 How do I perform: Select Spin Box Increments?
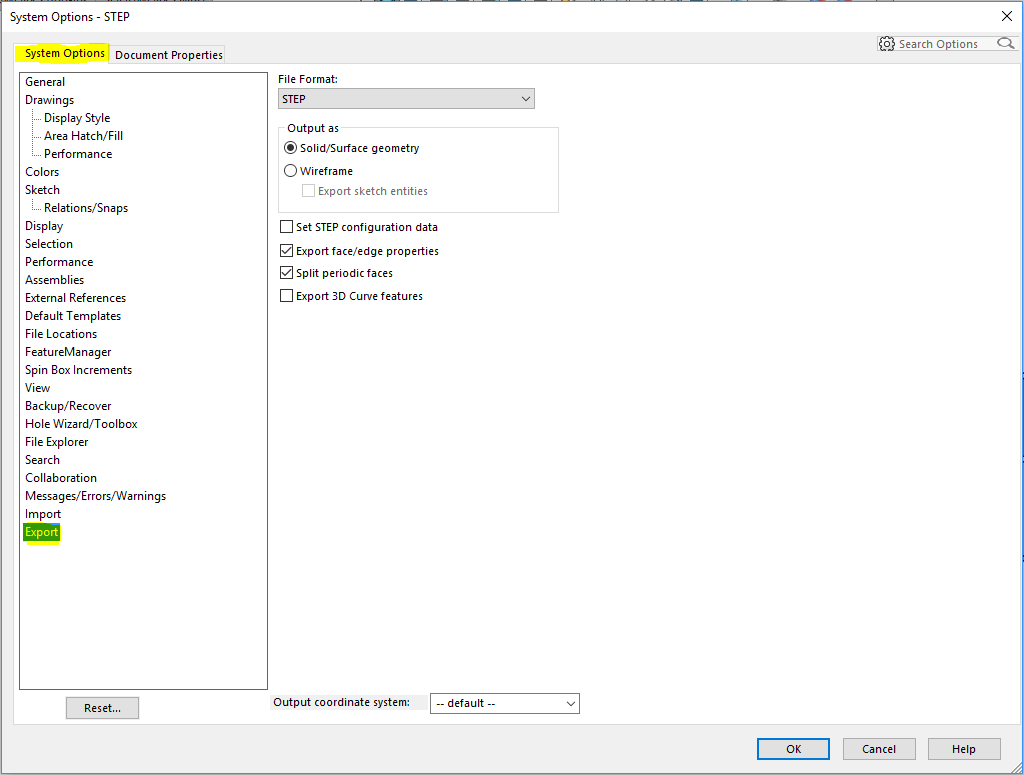(78, 370)
